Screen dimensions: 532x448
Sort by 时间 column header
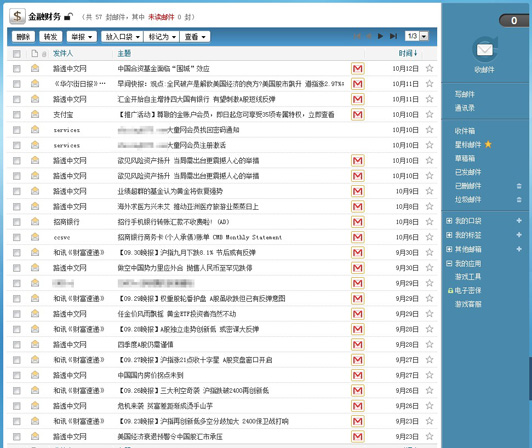[408, 53]
